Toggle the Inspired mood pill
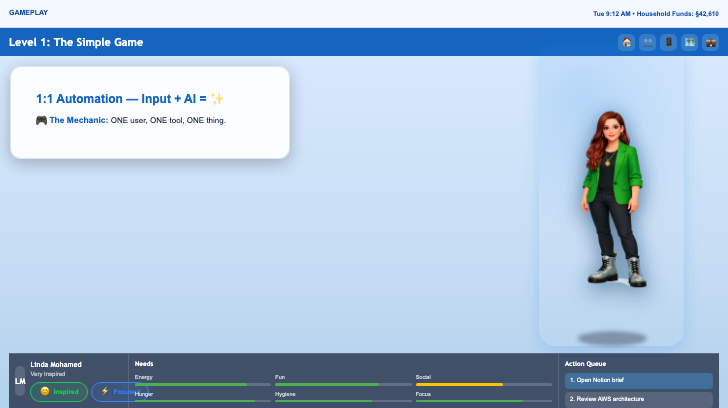728x408 pixels. 59,392
